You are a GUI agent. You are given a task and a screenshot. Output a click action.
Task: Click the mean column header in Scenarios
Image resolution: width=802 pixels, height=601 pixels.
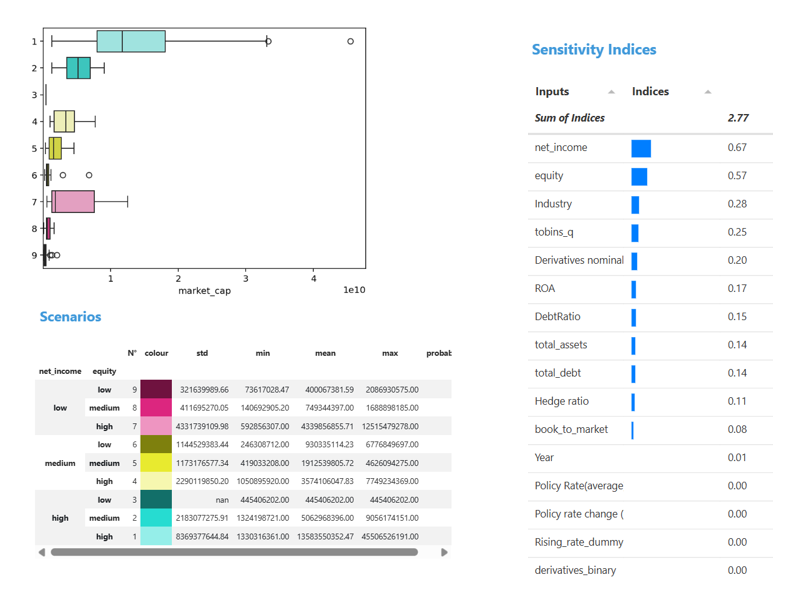pyautogui.click(x=325, y=353)
